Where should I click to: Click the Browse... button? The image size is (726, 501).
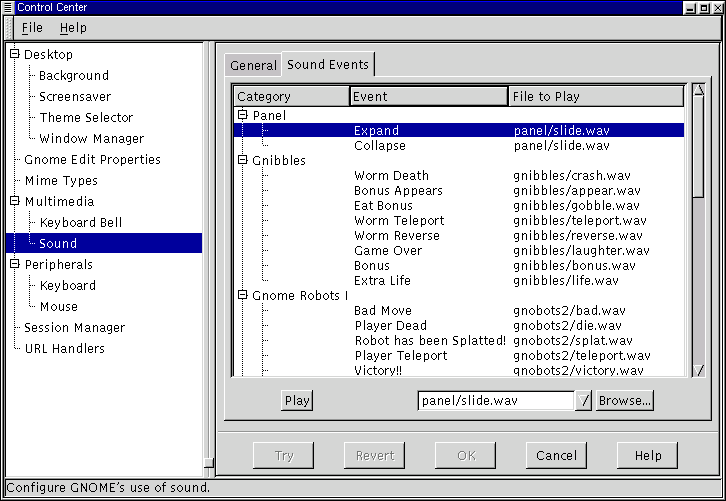coord(624,401)
